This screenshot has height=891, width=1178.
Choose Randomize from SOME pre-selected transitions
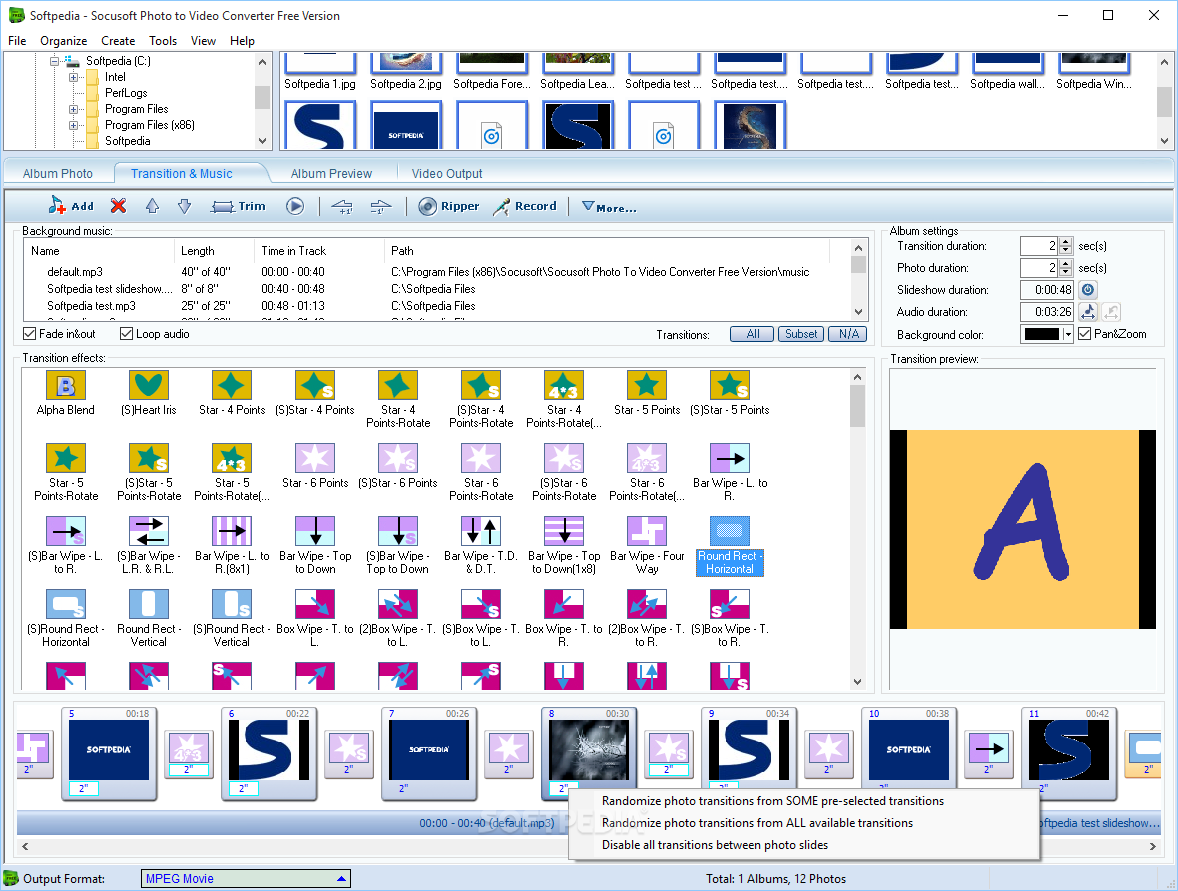pos(773,801)
